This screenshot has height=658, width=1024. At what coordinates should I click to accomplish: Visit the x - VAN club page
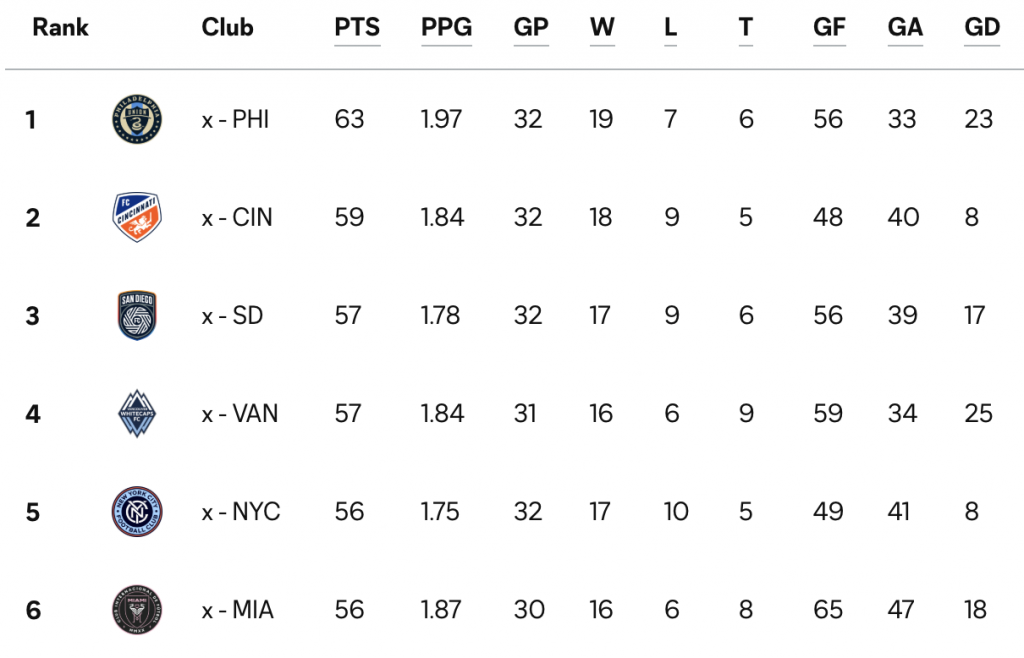click(x=240, y=414)
